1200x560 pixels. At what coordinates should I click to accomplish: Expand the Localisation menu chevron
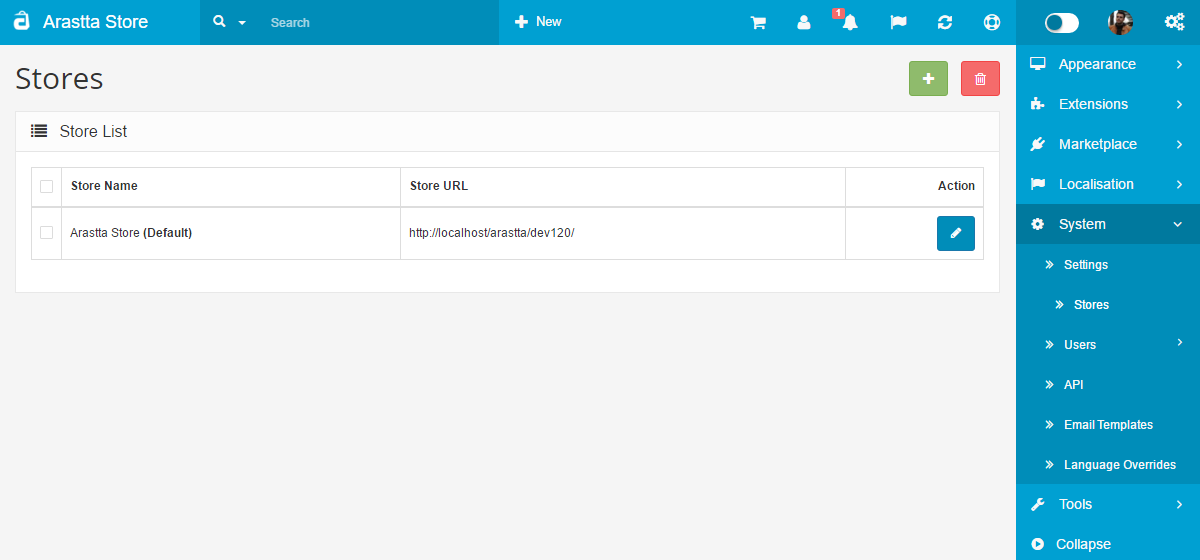pyautogui.click(x=1180, y=184)
